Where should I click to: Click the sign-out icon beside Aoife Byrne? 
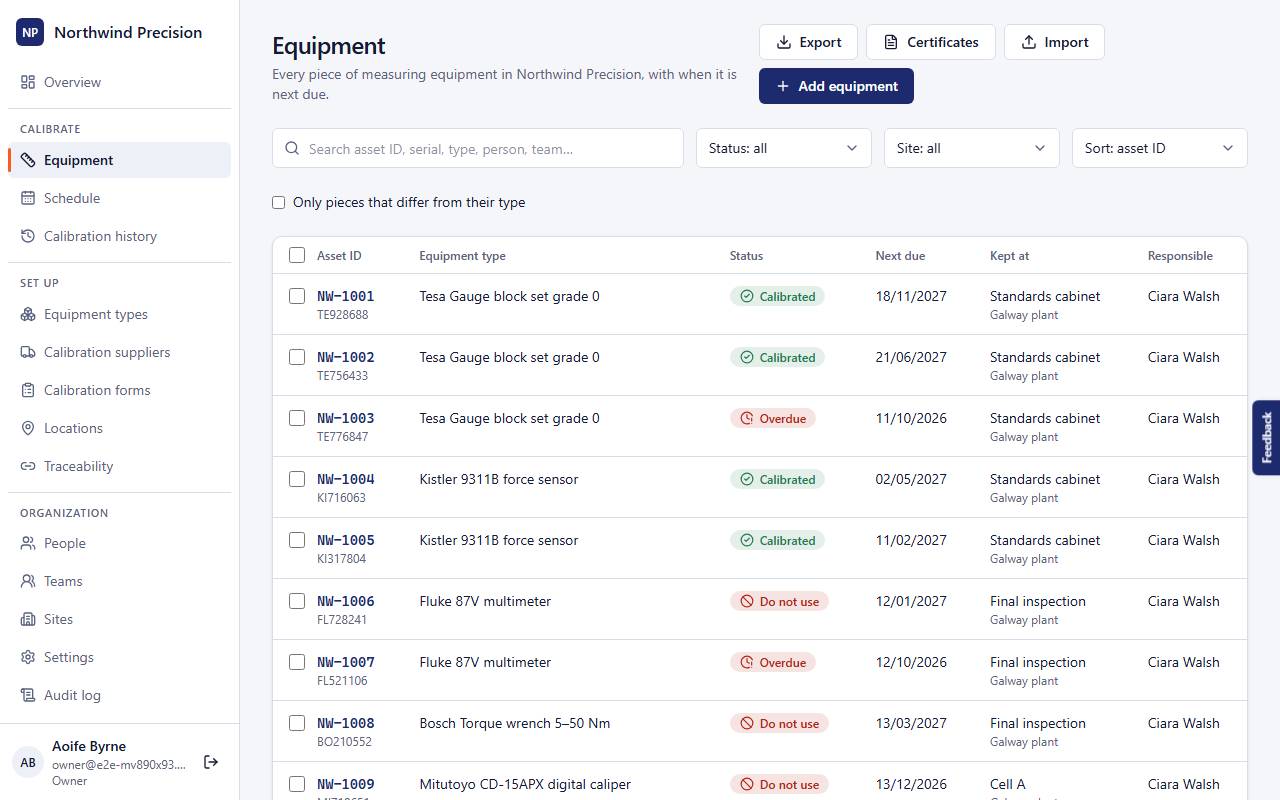[211, 762]
